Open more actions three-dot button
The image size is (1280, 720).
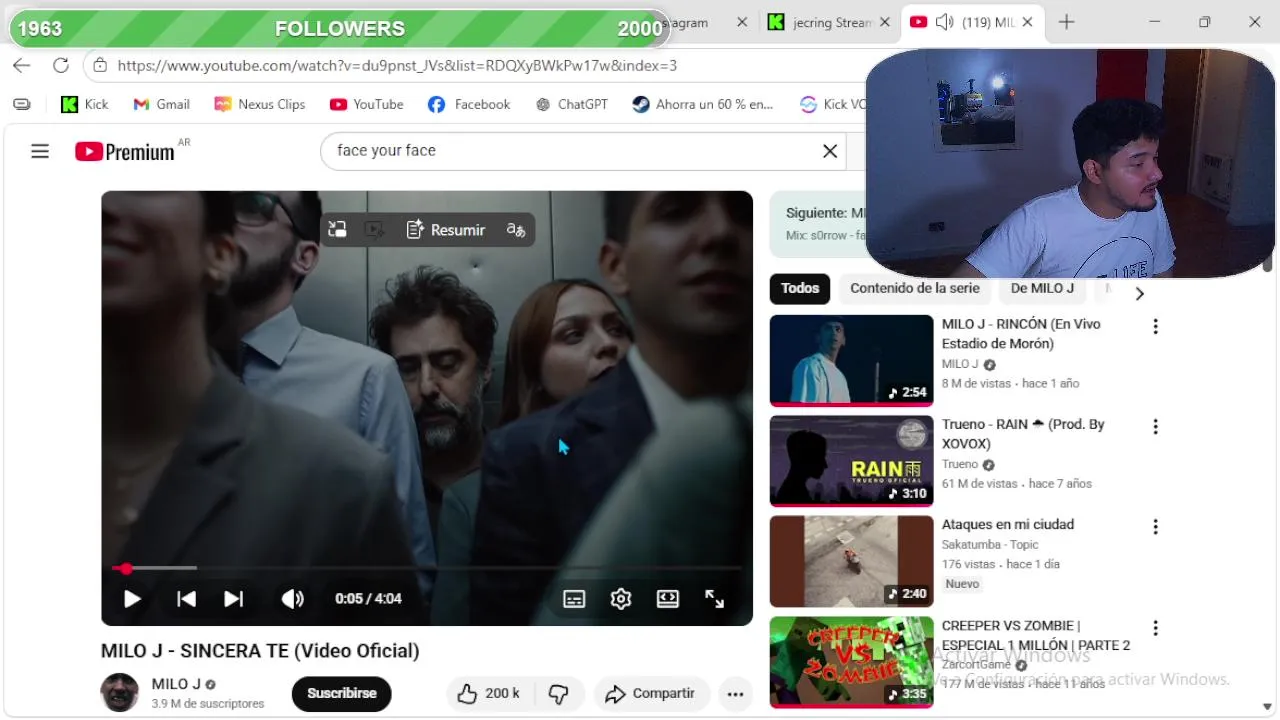pos(735,694)
